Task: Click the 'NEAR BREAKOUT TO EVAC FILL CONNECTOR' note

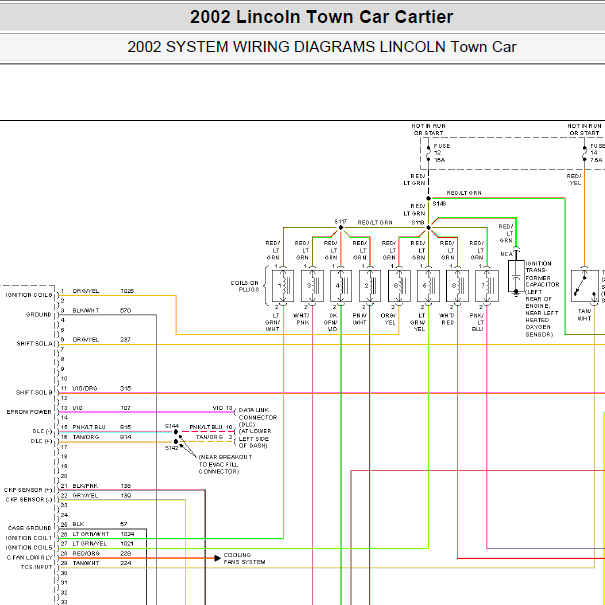Action: 225,464
